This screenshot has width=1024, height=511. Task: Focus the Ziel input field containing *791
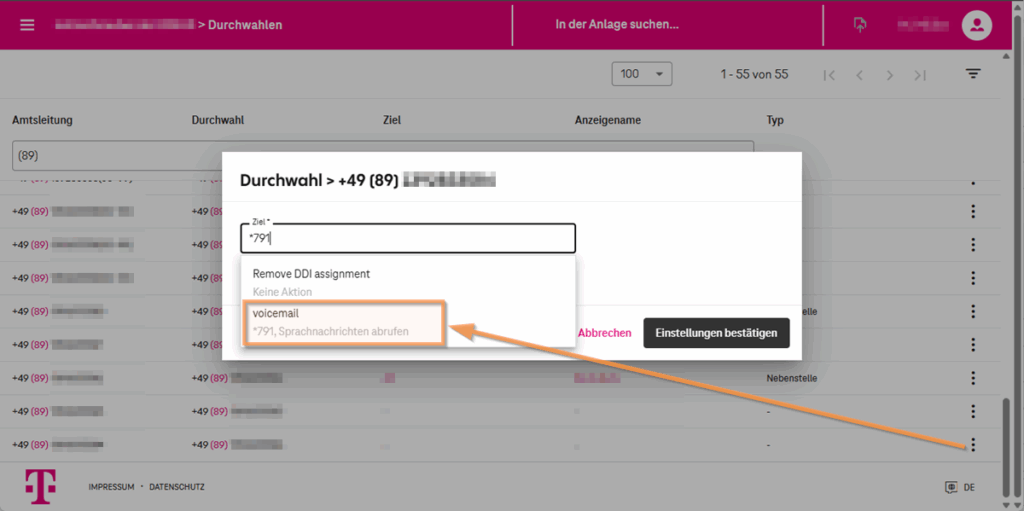tap(408, 239)
